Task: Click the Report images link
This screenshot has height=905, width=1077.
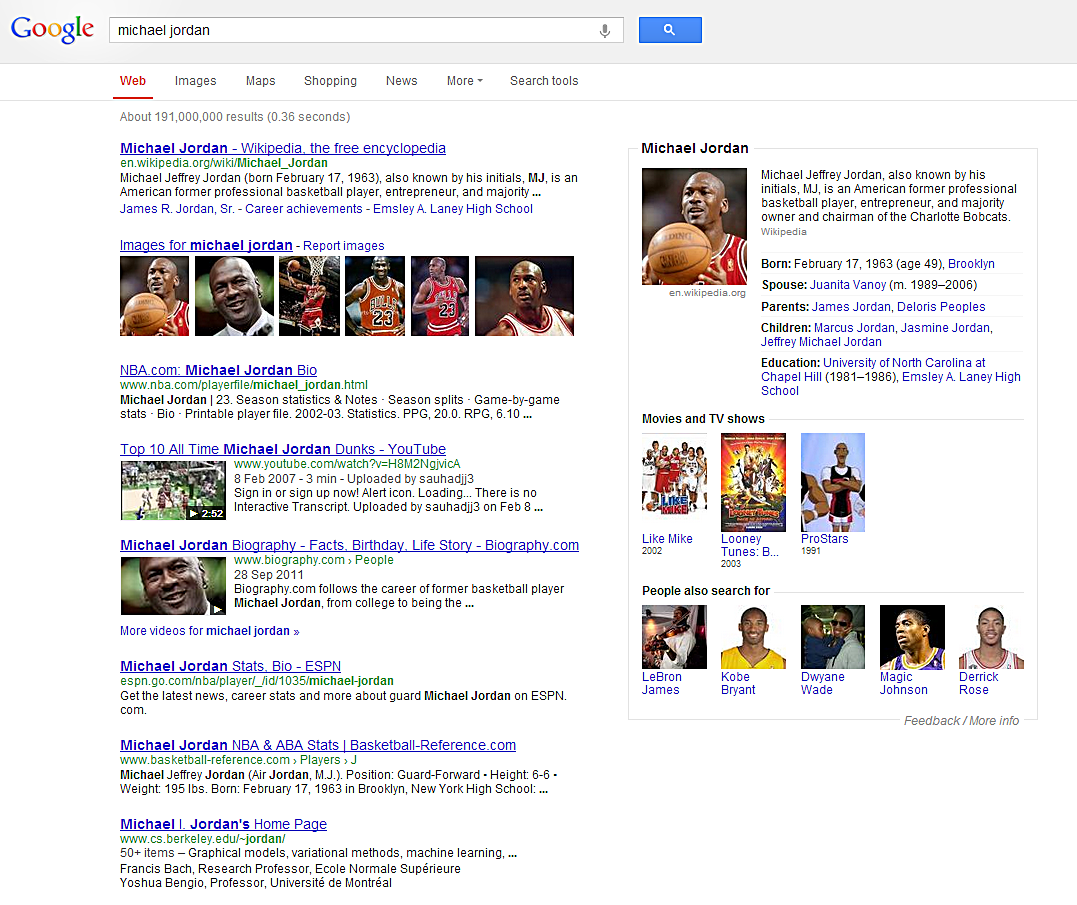Action: pyautogui.click(x=343, y=246)
